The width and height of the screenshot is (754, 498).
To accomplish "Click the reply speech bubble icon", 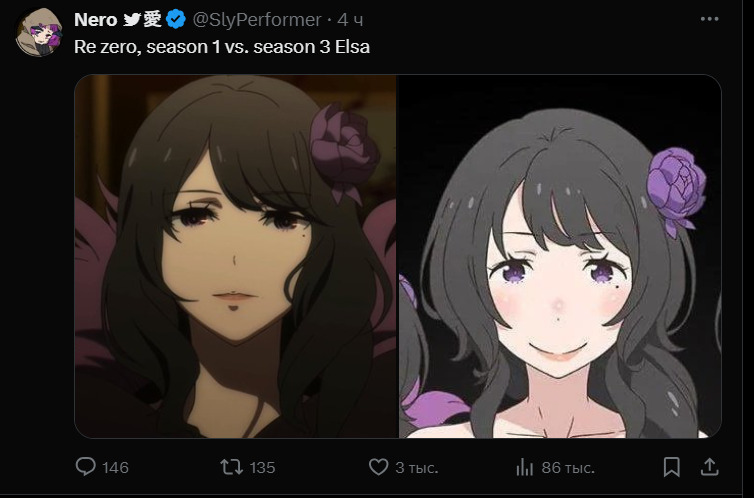I will tap(86, 467).
